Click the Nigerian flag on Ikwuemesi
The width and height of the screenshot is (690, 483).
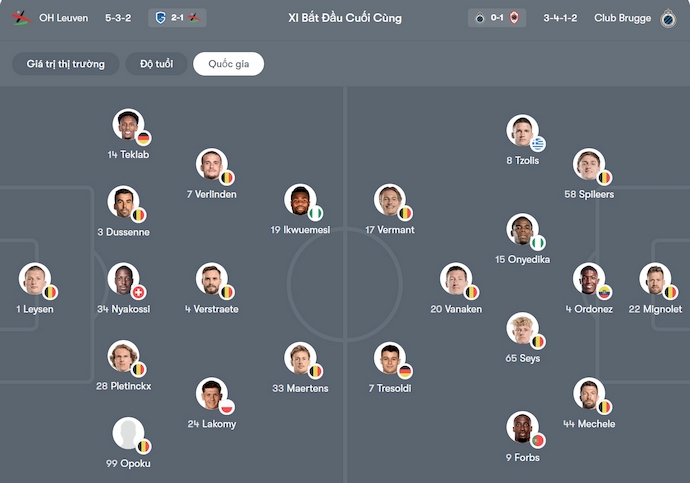coord(316,213)
